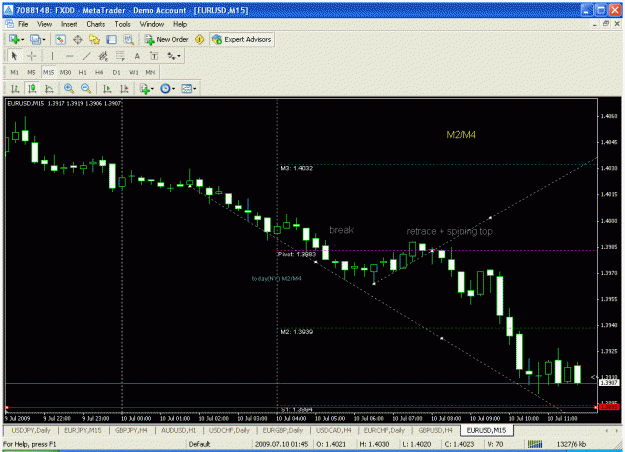Select the horizontal line drawing tool
The width and height of the screenshot is (625, 452).
tap(69, 56)
